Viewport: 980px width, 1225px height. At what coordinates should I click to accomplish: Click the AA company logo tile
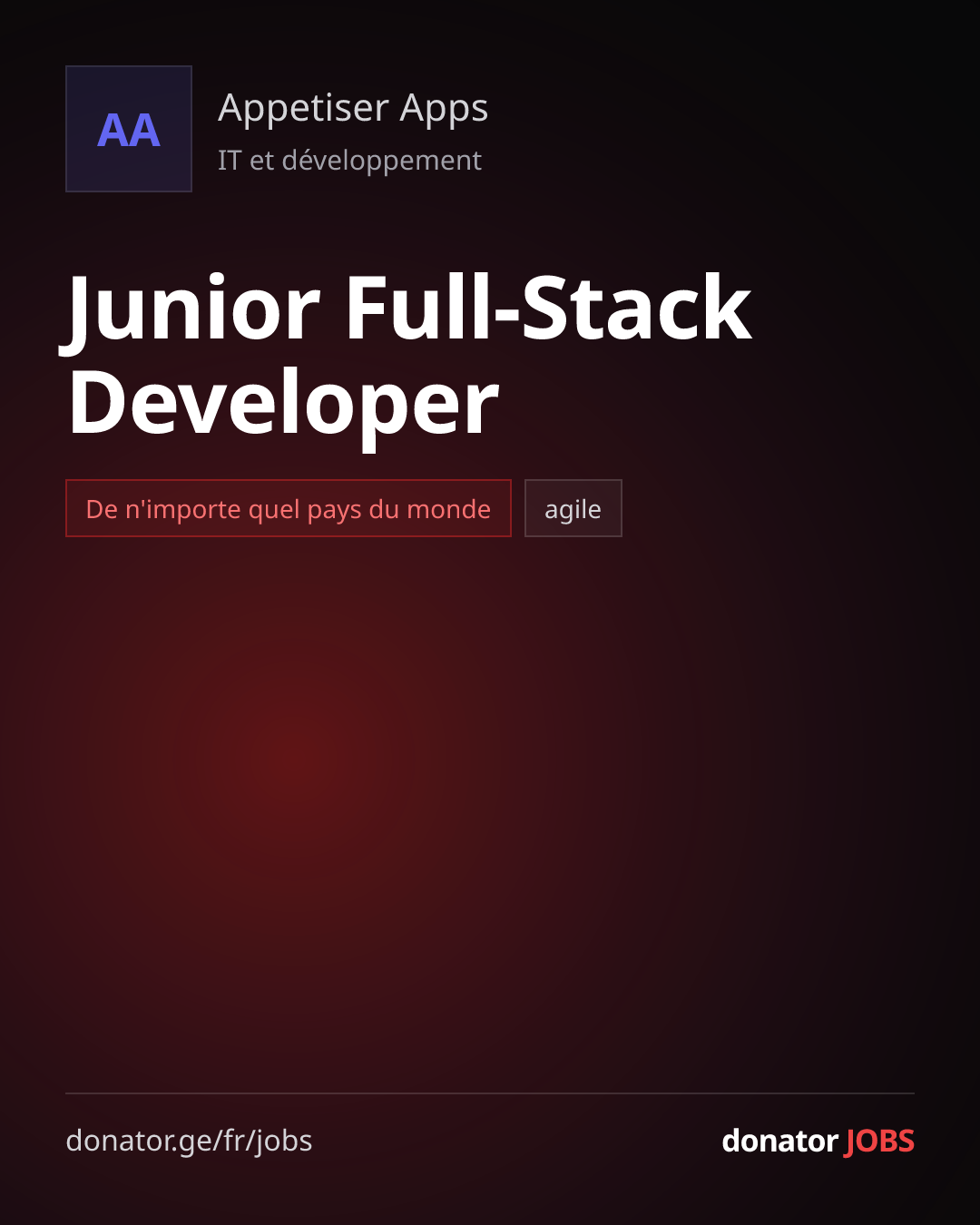pos(129,129)
